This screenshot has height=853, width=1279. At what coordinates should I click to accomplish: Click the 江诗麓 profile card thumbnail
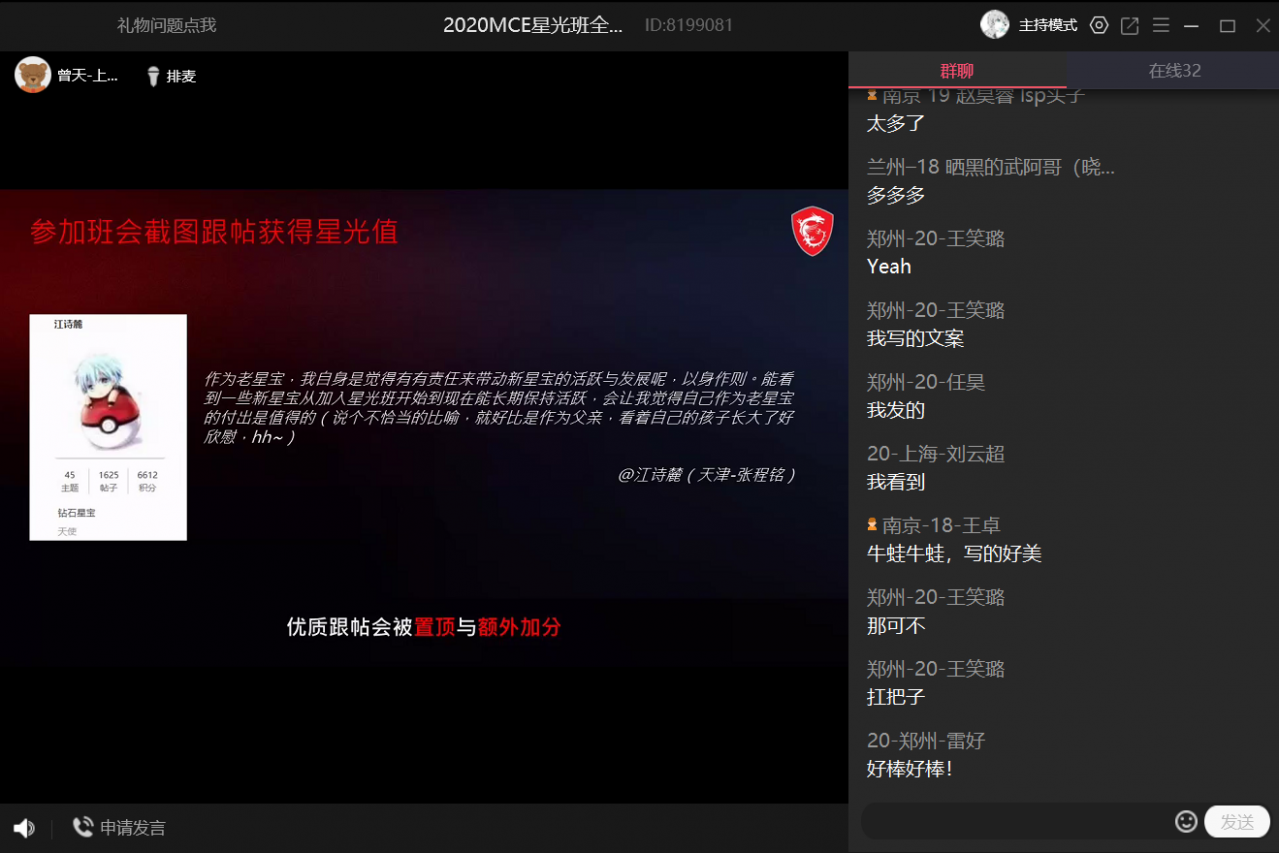point(108,427)
